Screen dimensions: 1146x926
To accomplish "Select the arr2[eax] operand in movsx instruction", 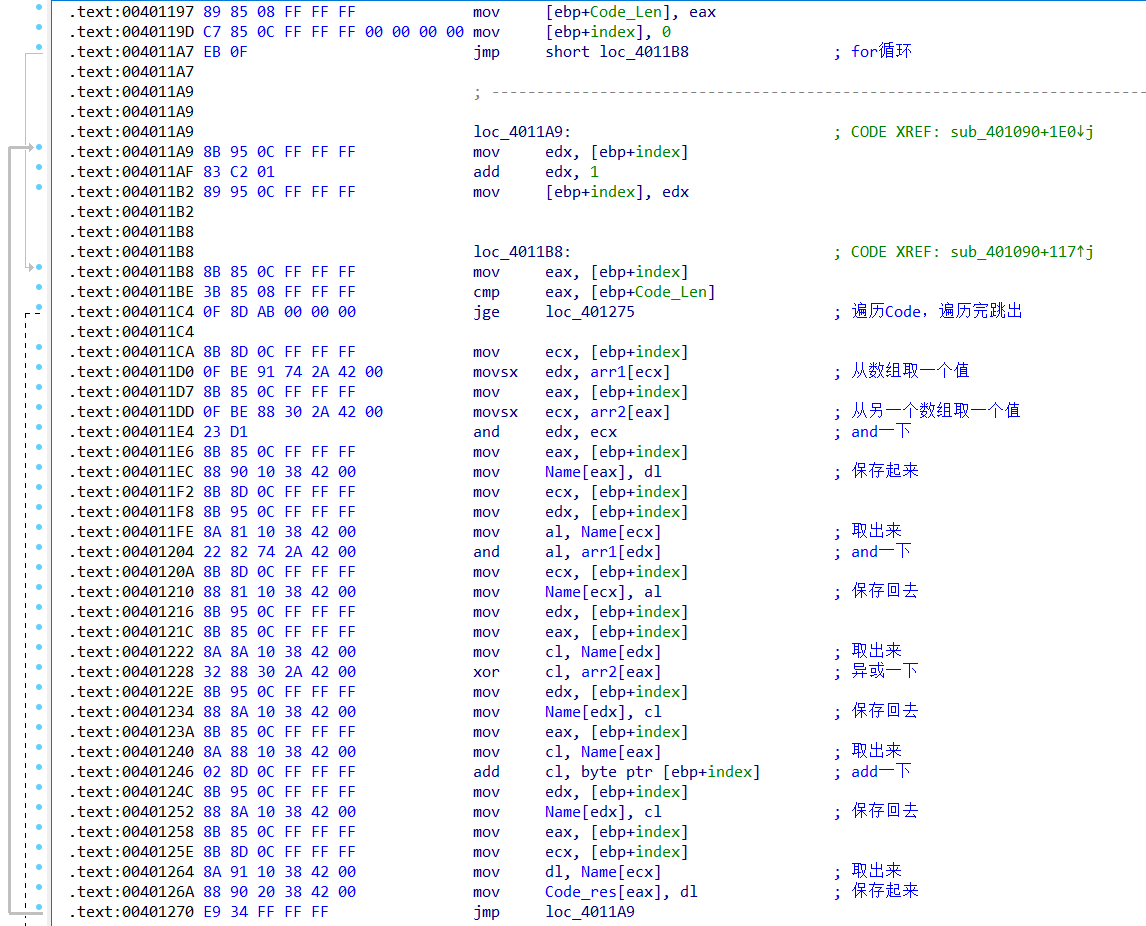I will click(626, 412).
